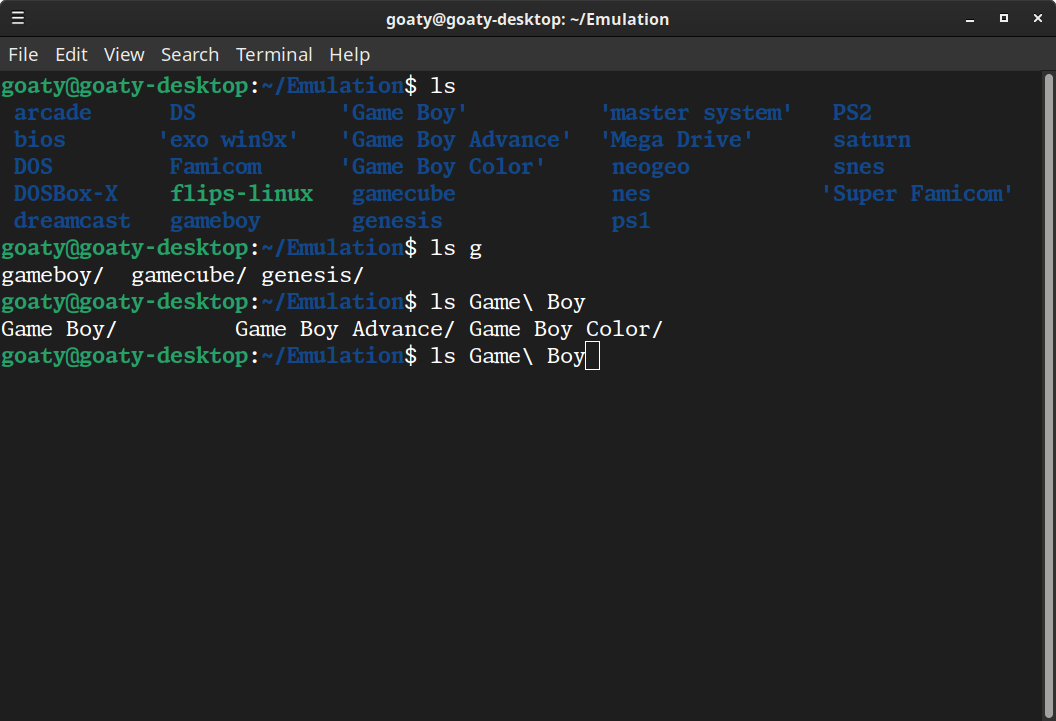1056x721 pixels.
Task: Click the 'PS2' directory name
Action: [x=852, y=112]
